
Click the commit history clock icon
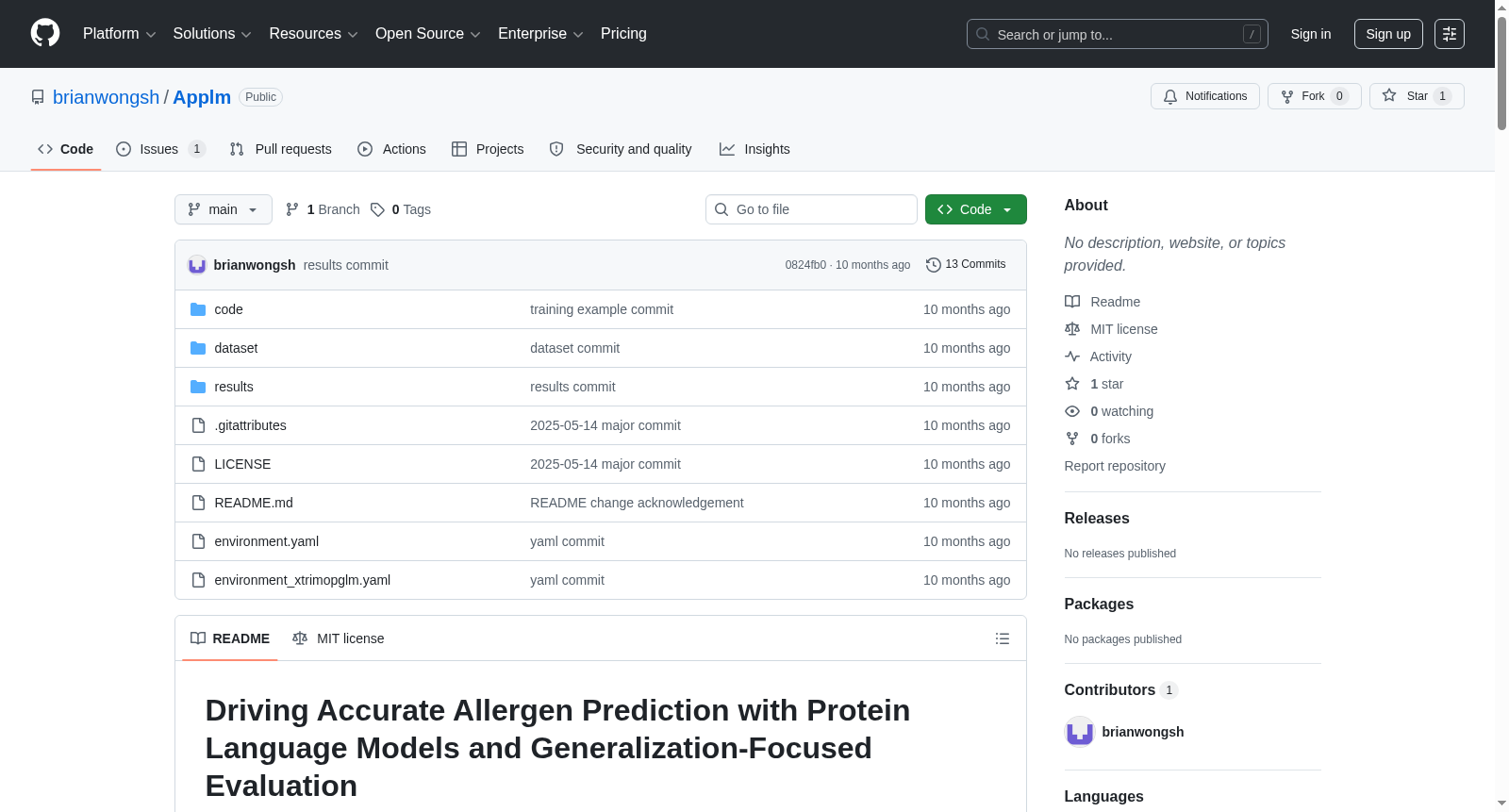click(934, 265)
